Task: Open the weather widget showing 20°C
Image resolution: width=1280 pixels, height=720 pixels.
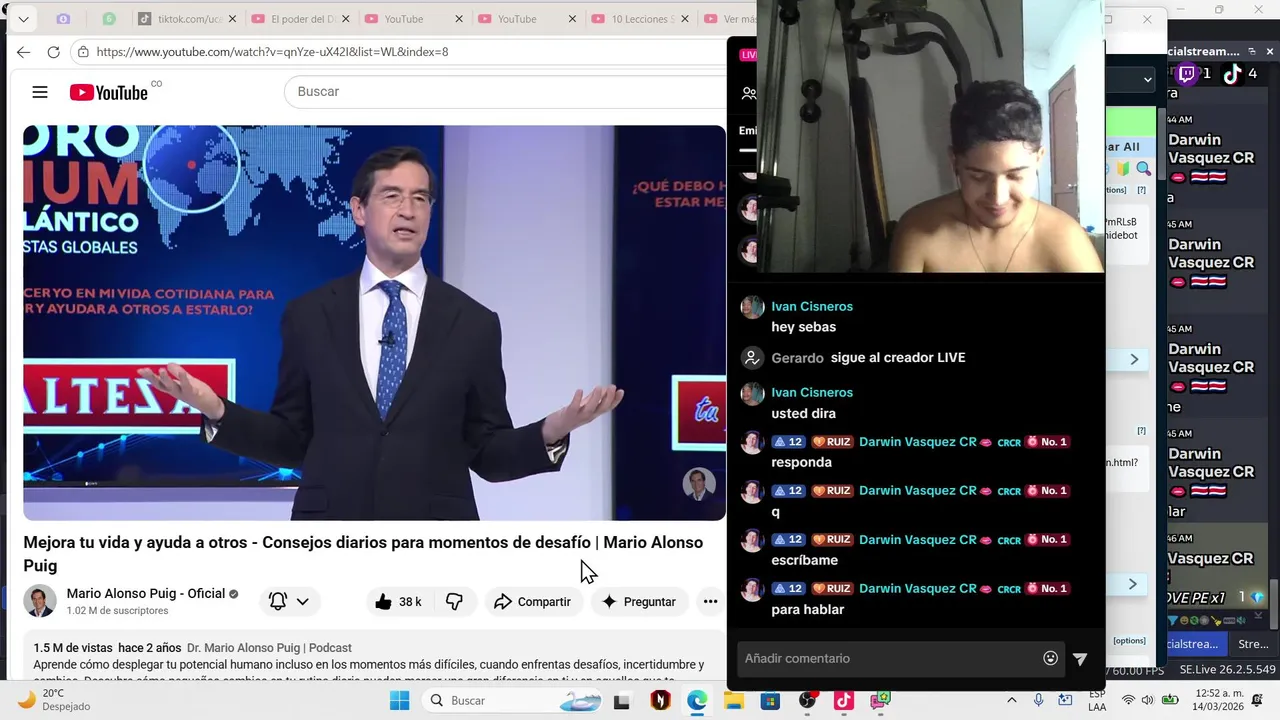Action: [55, 700]
